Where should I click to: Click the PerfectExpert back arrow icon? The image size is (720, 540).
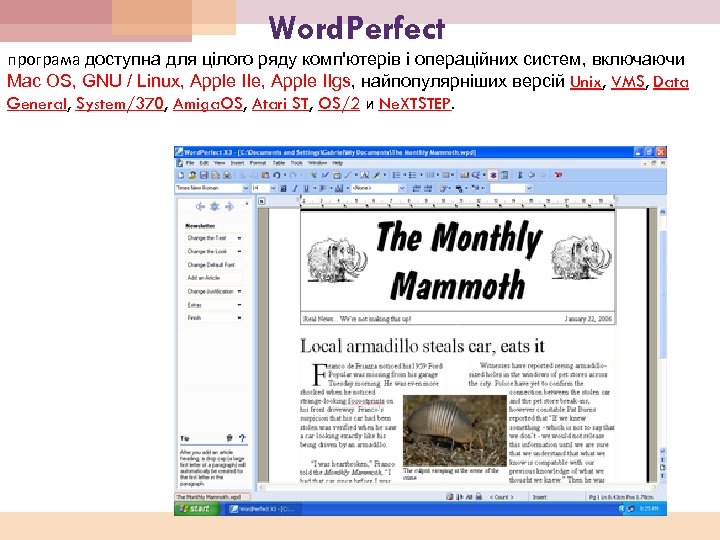tap(200, 207)
